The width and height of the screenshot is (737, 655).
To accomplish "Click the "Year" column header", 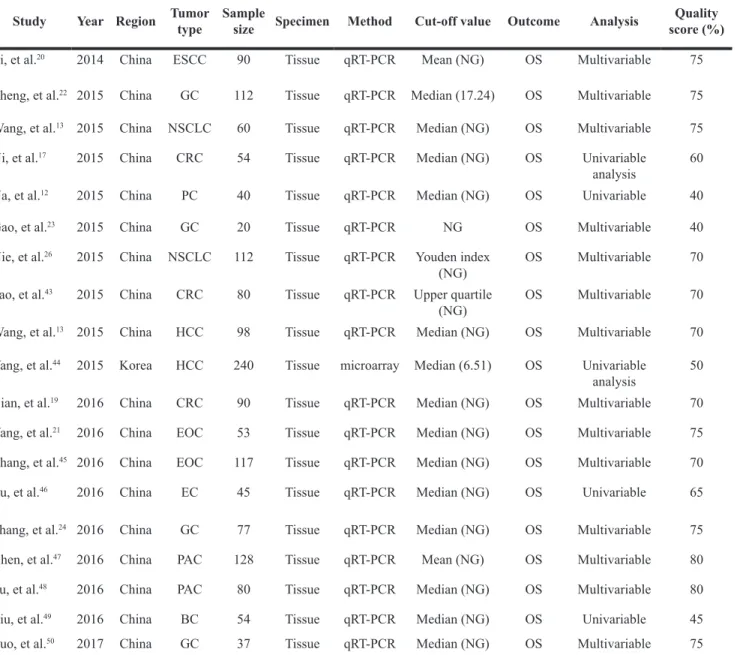I will (x=90, y=21).
